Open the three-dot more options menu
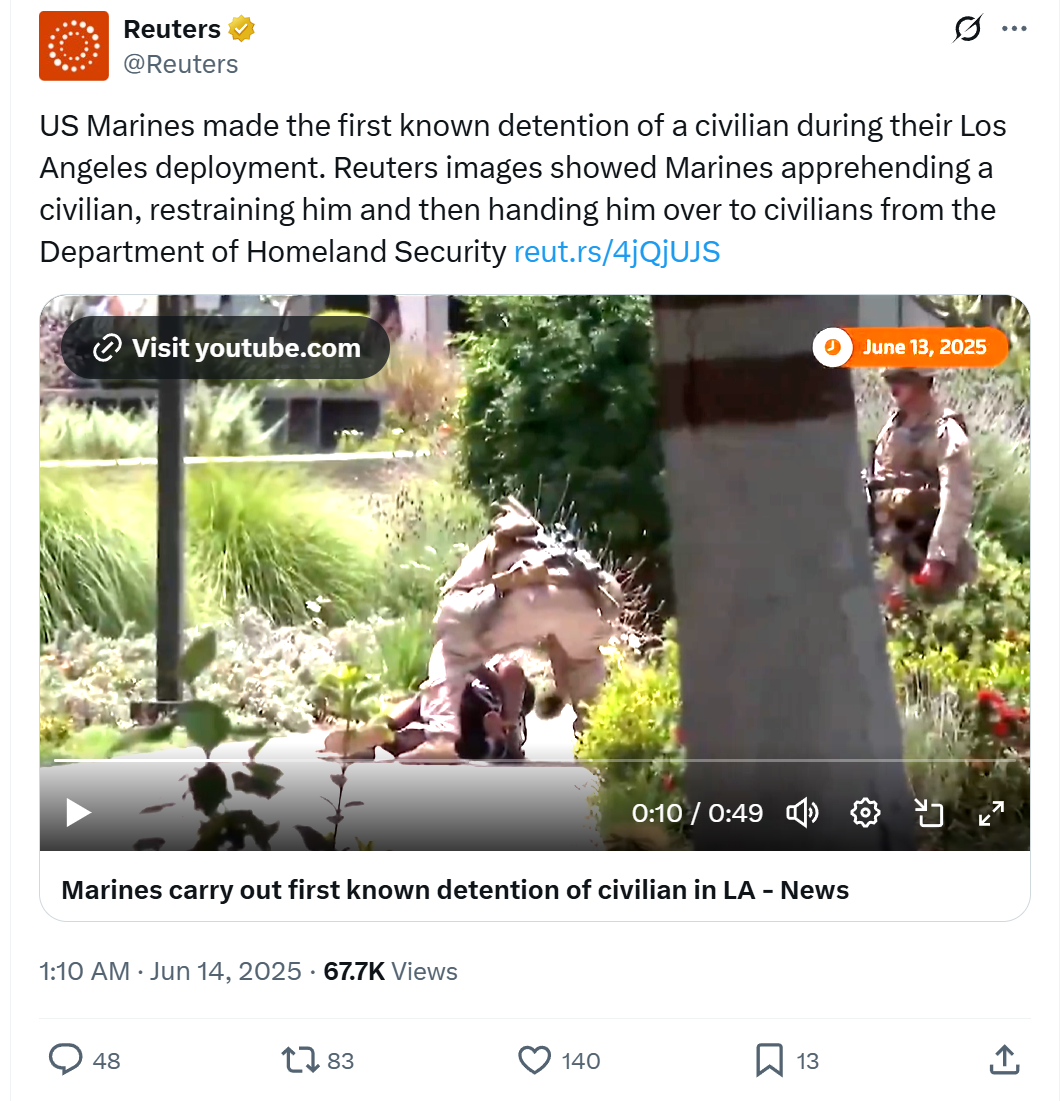The image size is (1064, 1101). 1014,29
